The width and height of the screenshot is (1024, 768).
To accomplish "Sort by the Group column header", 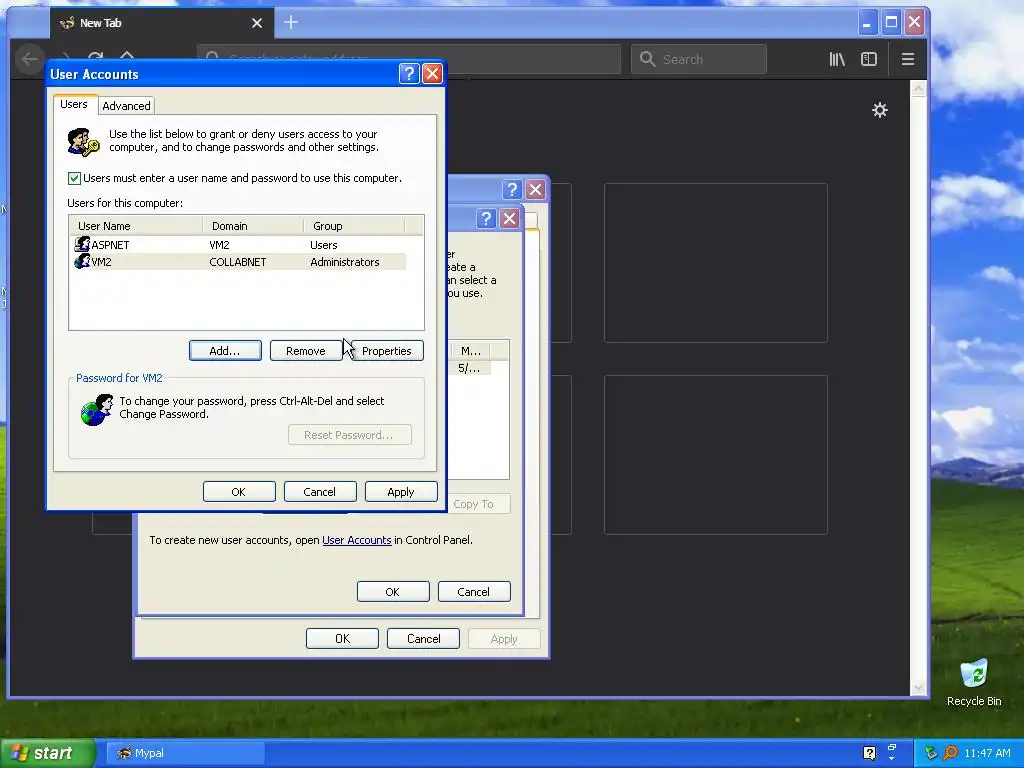I will coord(354,226).
